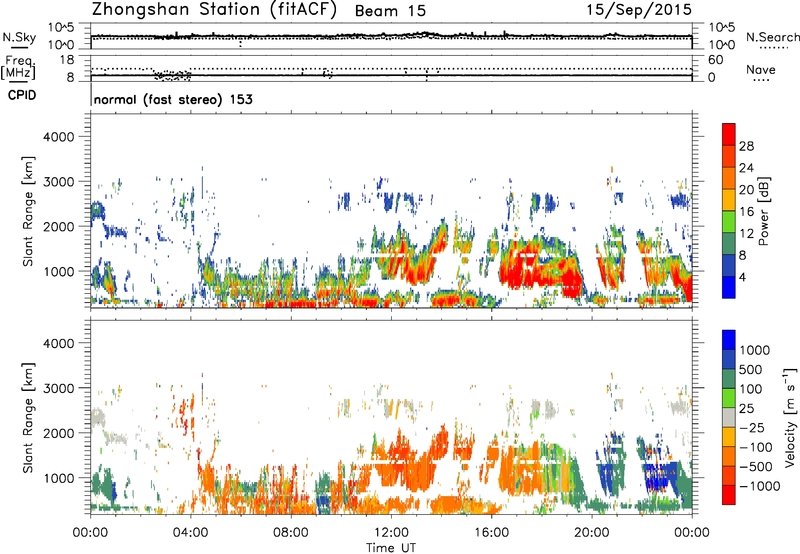Viewport: 800px width, 554px height.
Task: Select the "N.Sky" axis label
Action: (x=19, y=37)
